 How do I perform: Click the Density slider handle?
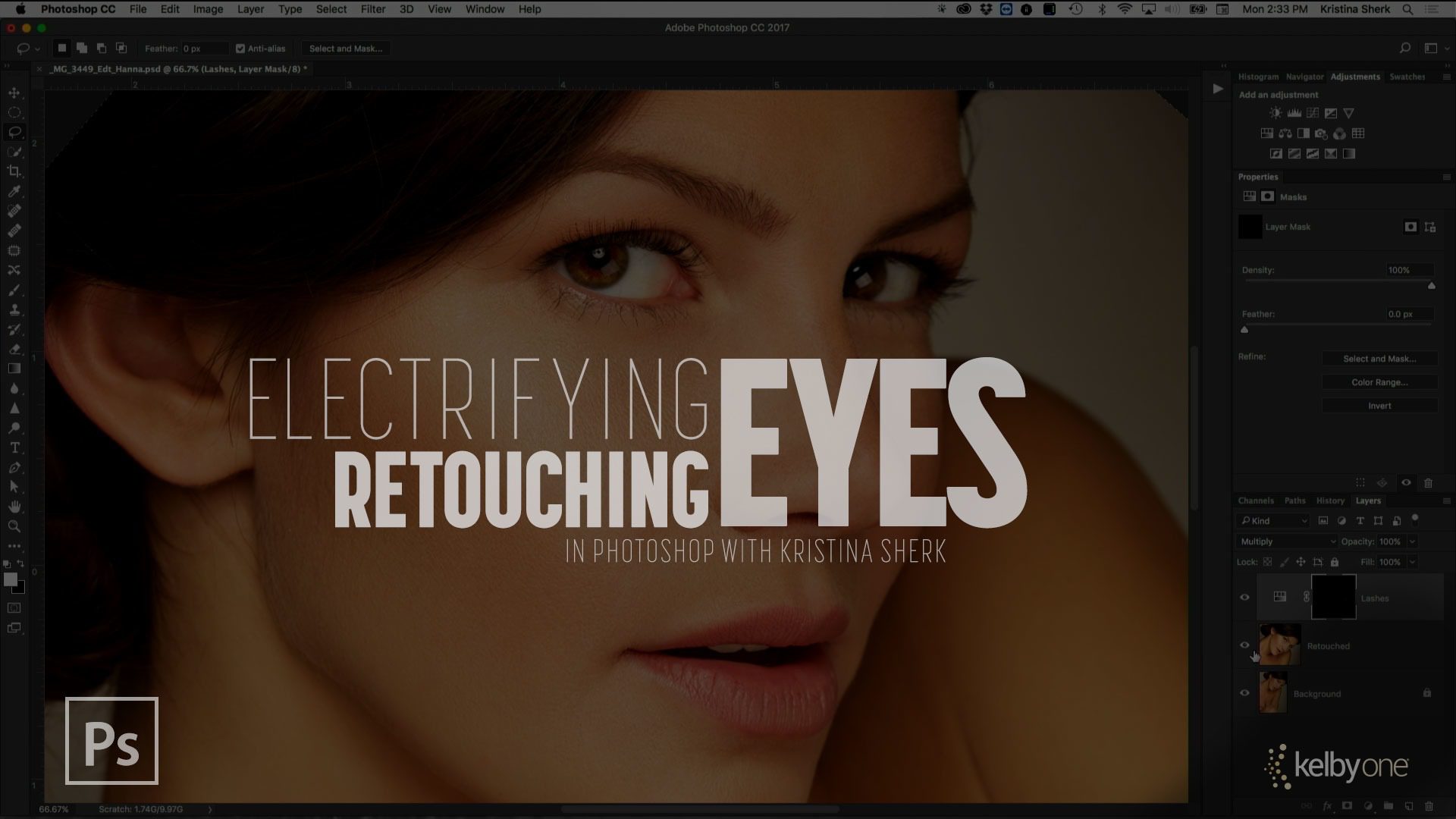coord(1432,286)
